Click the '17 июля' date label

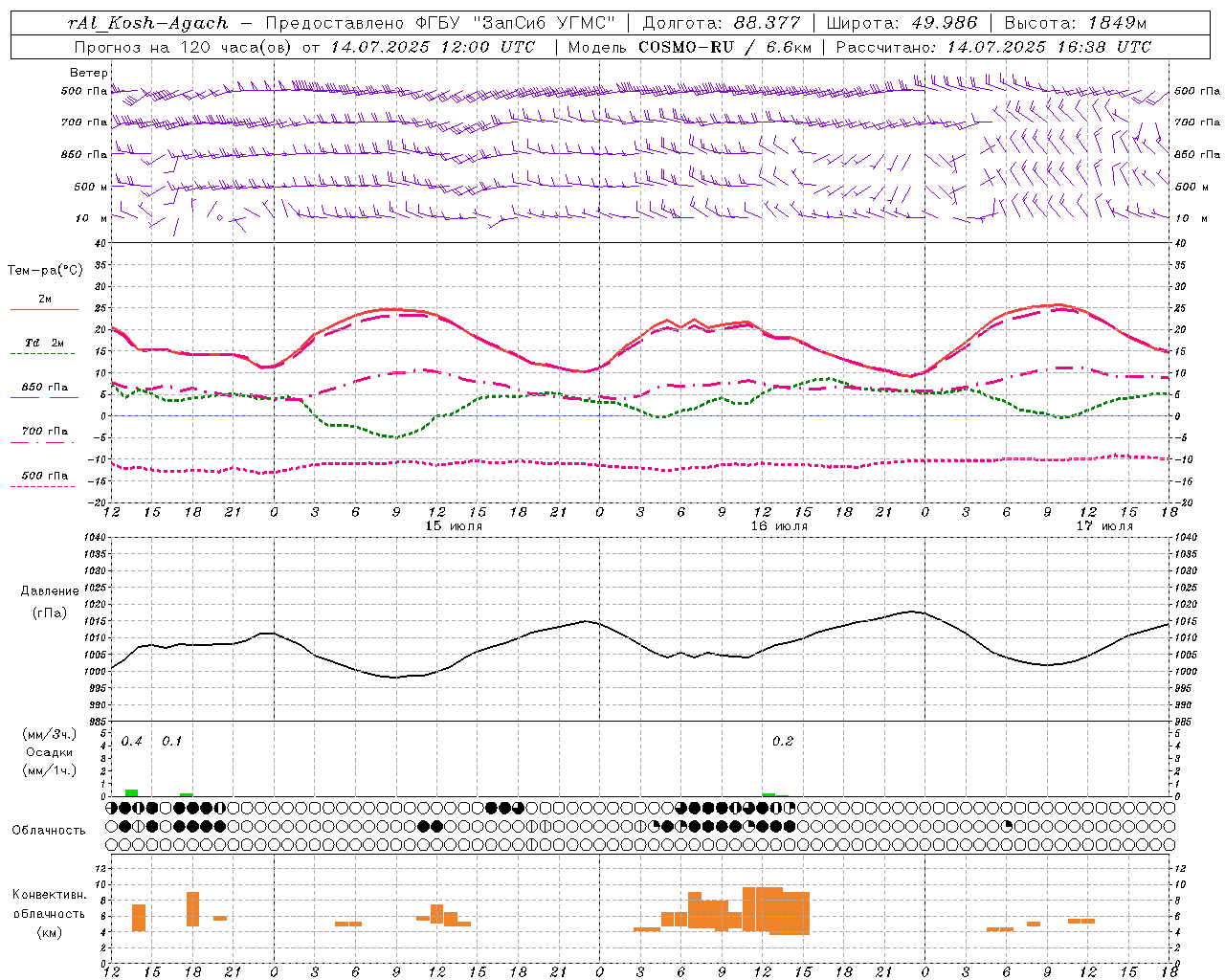pyautogui.click(x=1104, y=526)
